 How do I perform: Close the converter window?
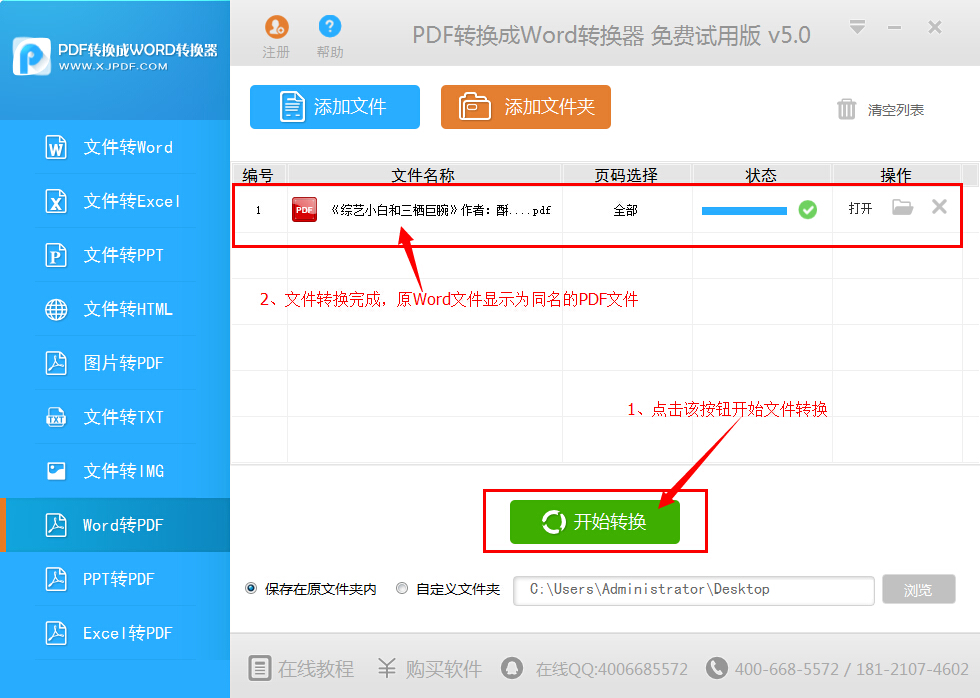click(x=934, y=27)
